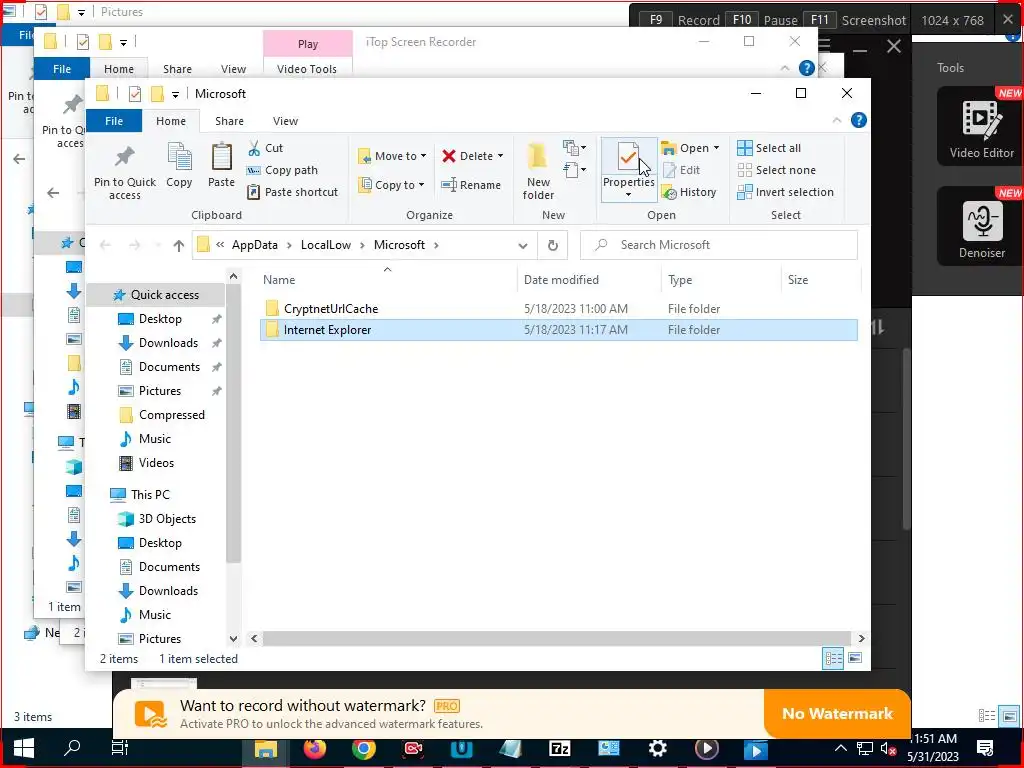Click the Cut scissors command
The image size is (1024, 768).
(x=265, y=148)
